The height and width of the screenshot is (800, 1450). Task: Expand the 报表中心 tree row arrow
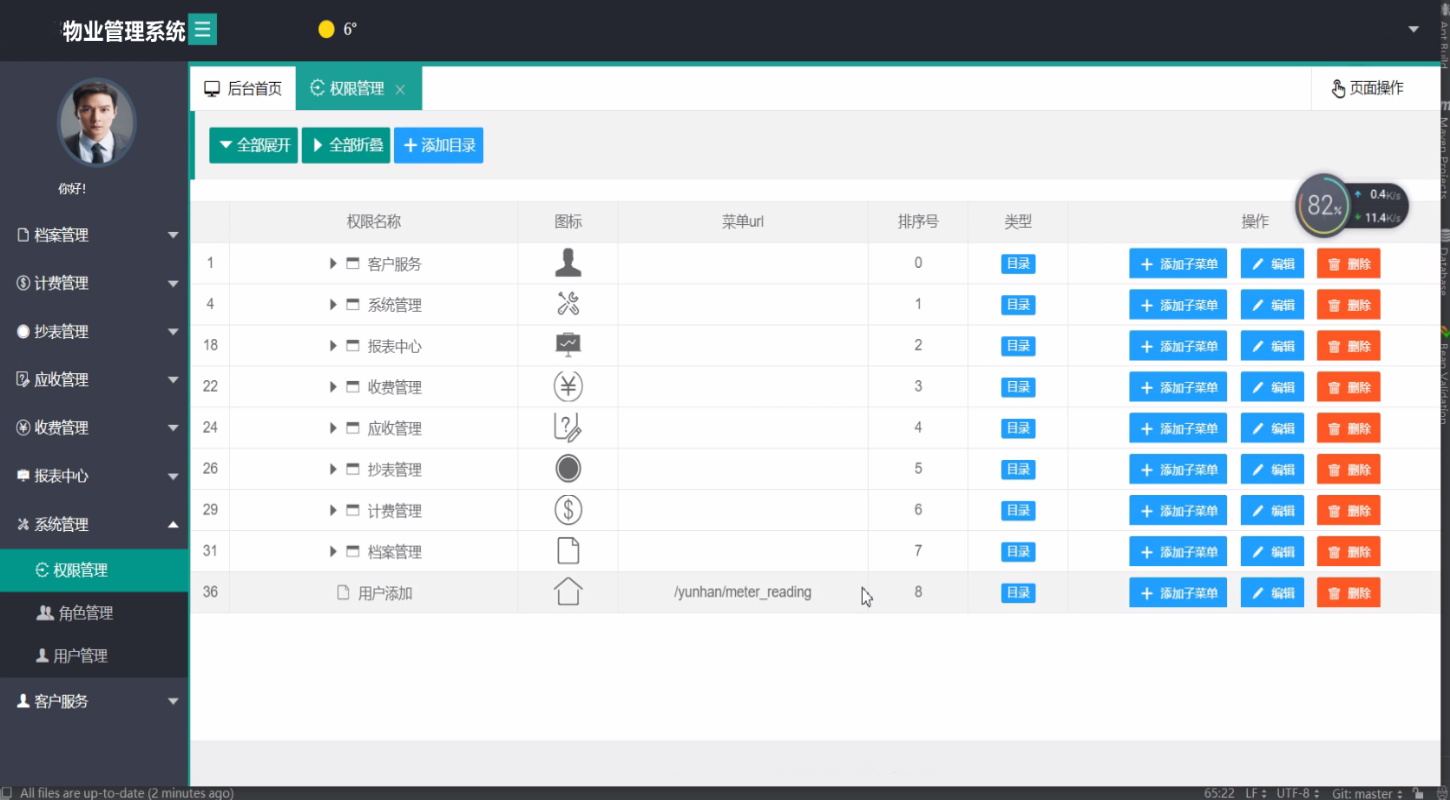333,346
